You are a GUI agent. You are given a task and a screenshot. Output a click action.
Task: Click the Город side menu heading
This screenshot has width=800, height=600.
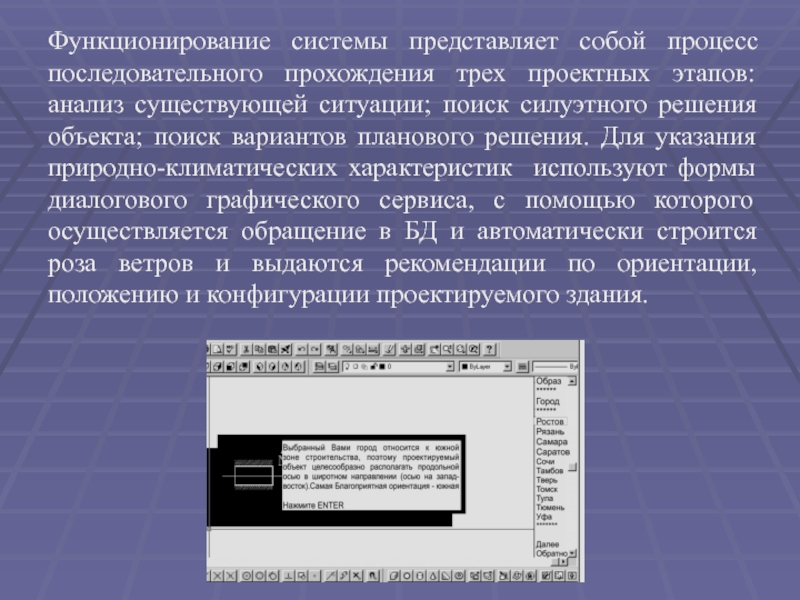coord(547,402)
